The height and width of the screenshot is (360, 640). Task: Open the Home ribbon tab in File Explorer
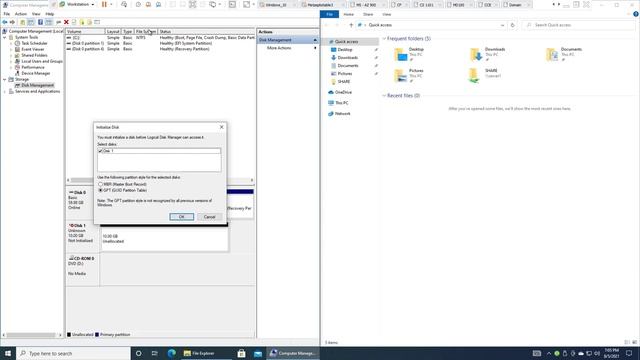349,14
